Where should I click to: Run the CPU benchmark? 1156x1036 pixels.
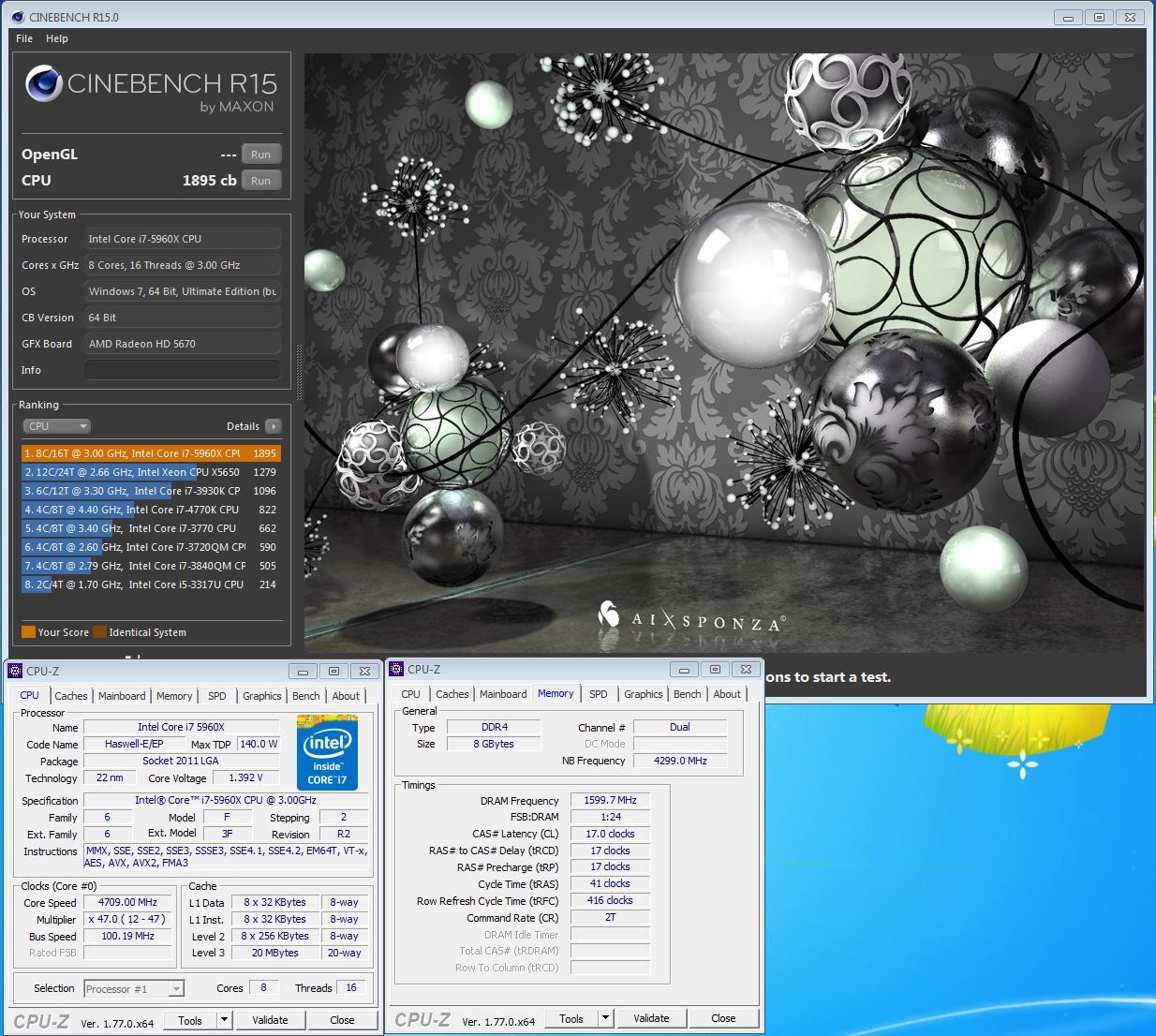coord(261,181)
